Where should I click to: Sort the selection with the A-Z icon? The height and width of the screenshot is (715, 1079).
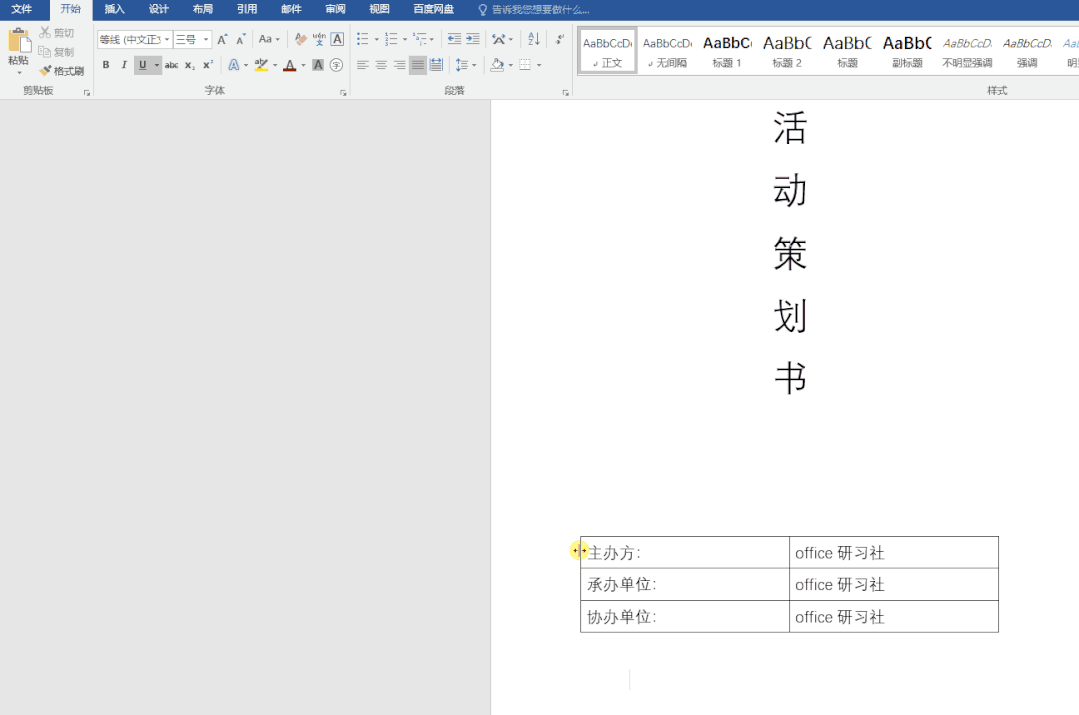point(534,39)
